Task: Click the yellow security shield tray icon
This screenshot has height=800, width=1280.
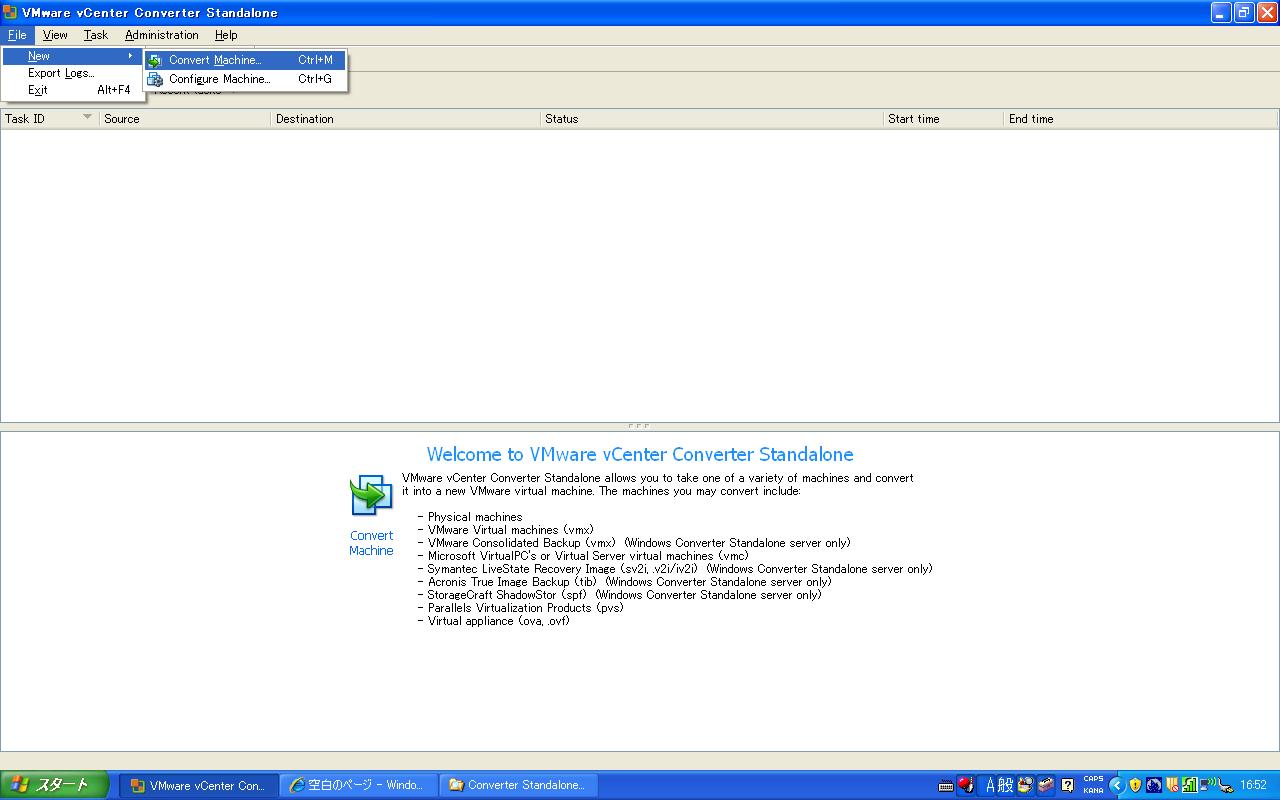Action: (x=1135, y=785)
